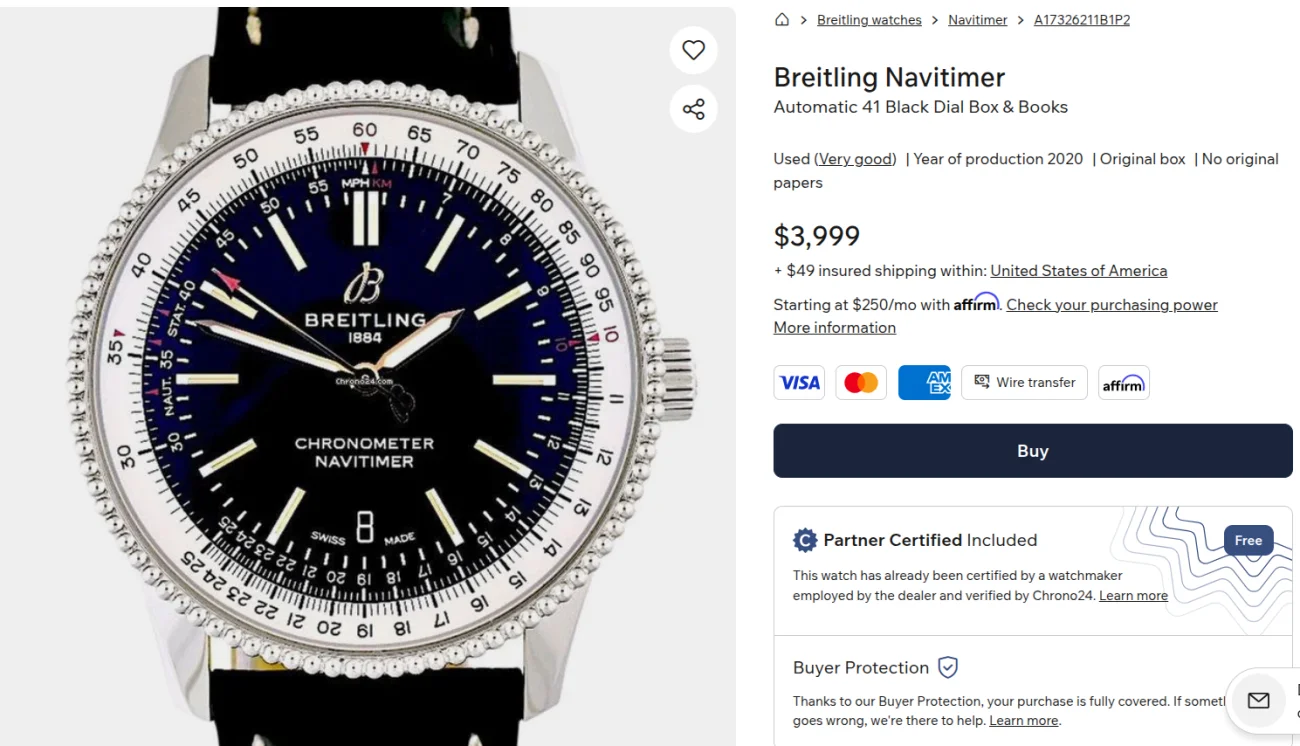This screenshot has height=746, width=1300.
Task: Enlarge the Breitling Navitimer watch photo
Action: pyautogui.click(x=366, y=380)
